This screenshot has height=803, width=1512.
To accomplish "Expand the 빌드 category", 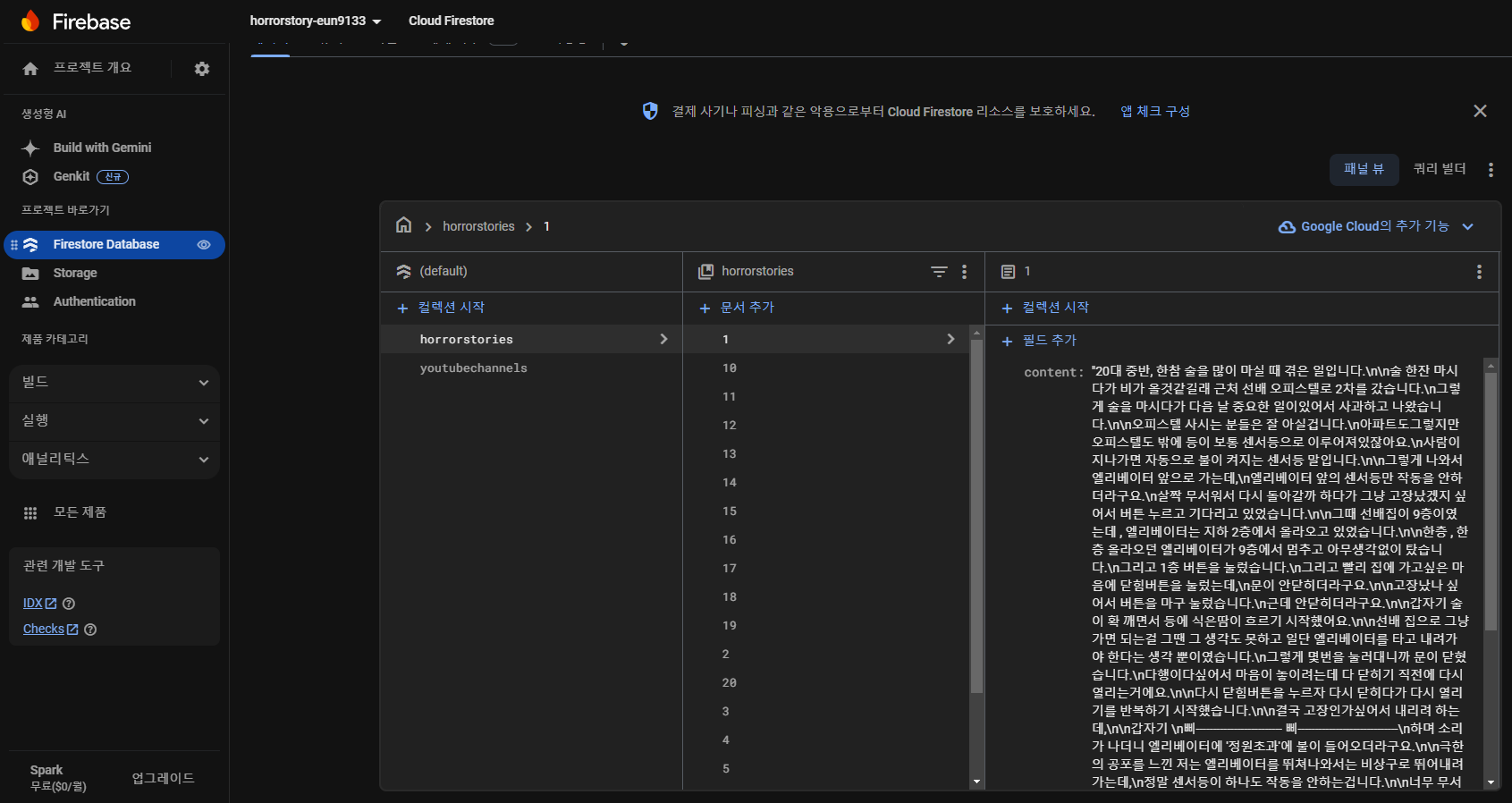I will [x=114, y=383].
